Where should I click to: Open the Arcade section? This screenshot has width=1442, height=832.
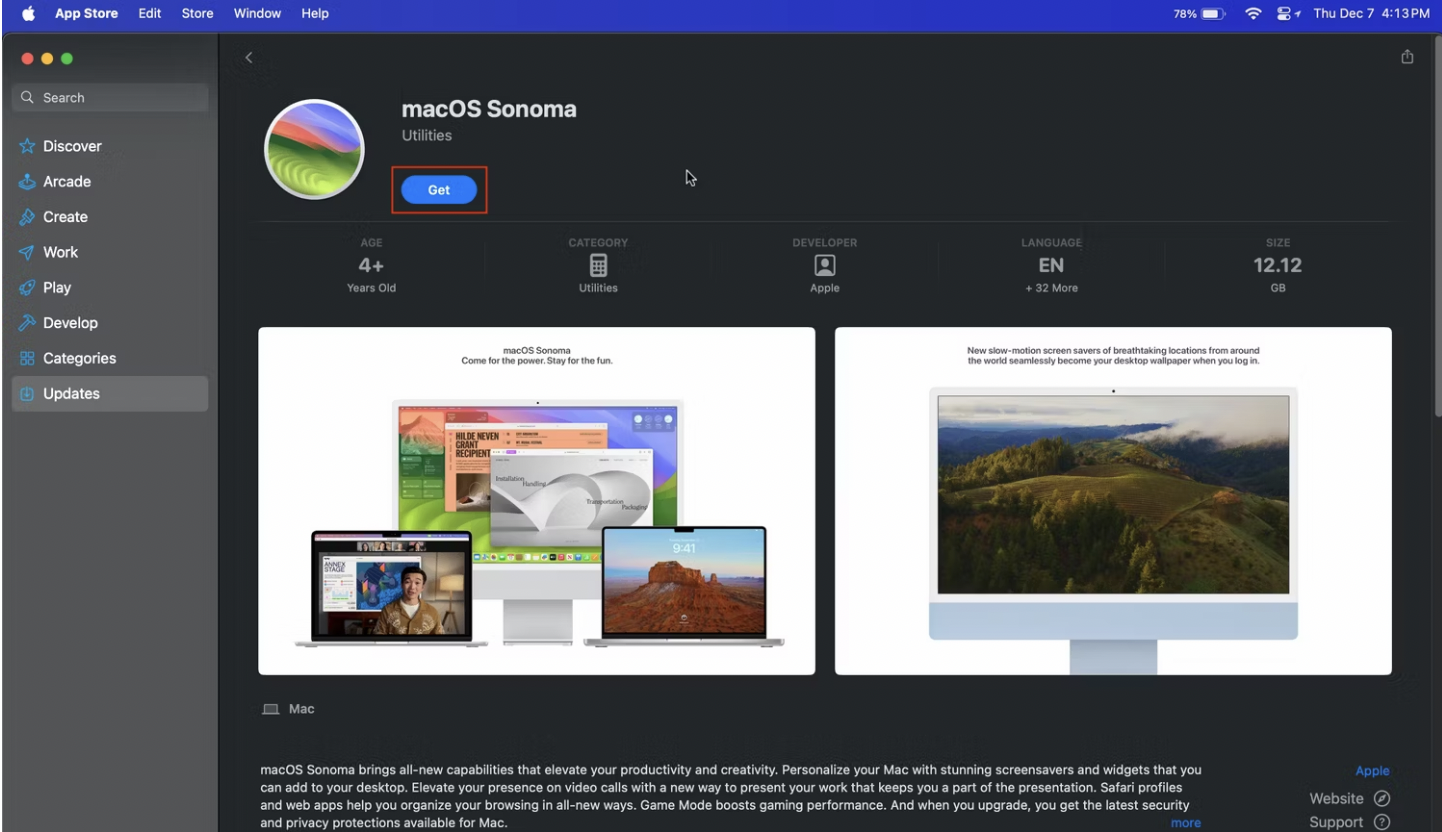click(110, 182)
